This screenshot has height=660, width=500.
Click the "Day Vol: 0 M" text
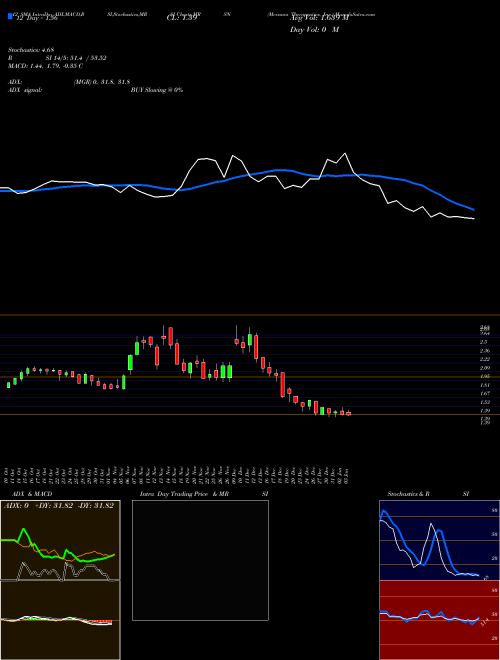tap(314, 30)
